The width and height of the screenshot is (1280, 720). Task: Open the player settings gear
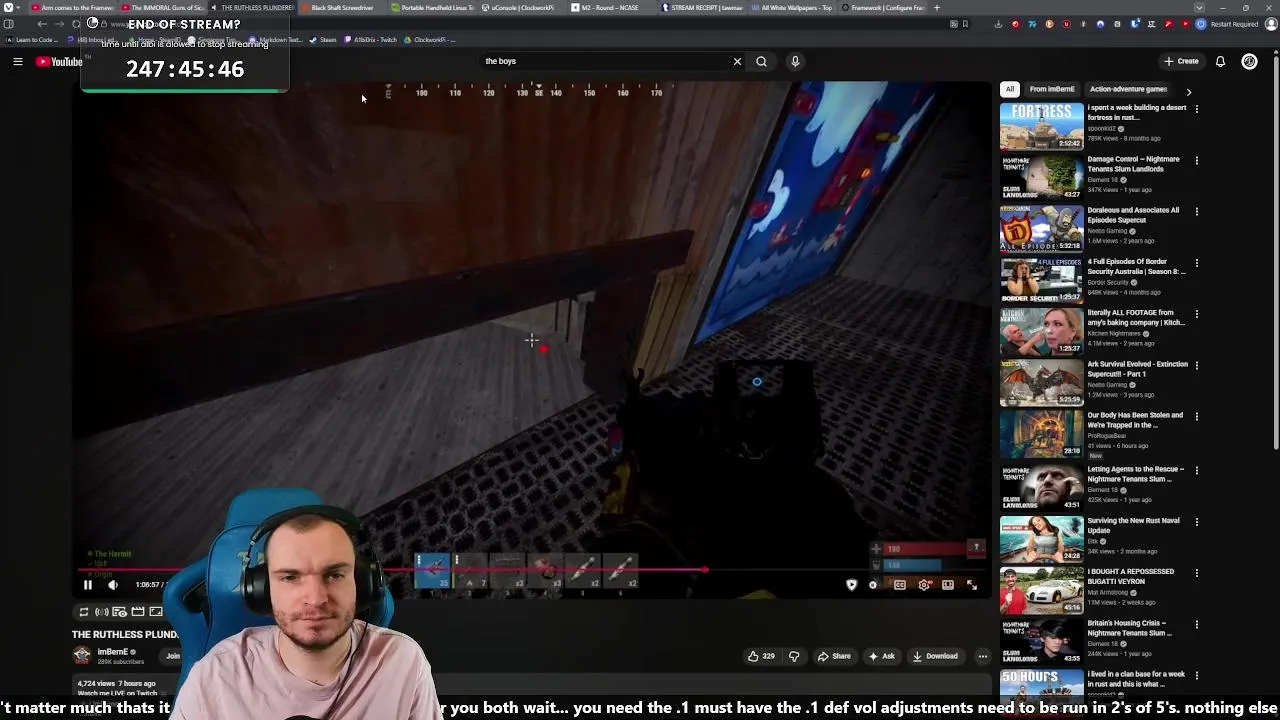click(924, 585)
